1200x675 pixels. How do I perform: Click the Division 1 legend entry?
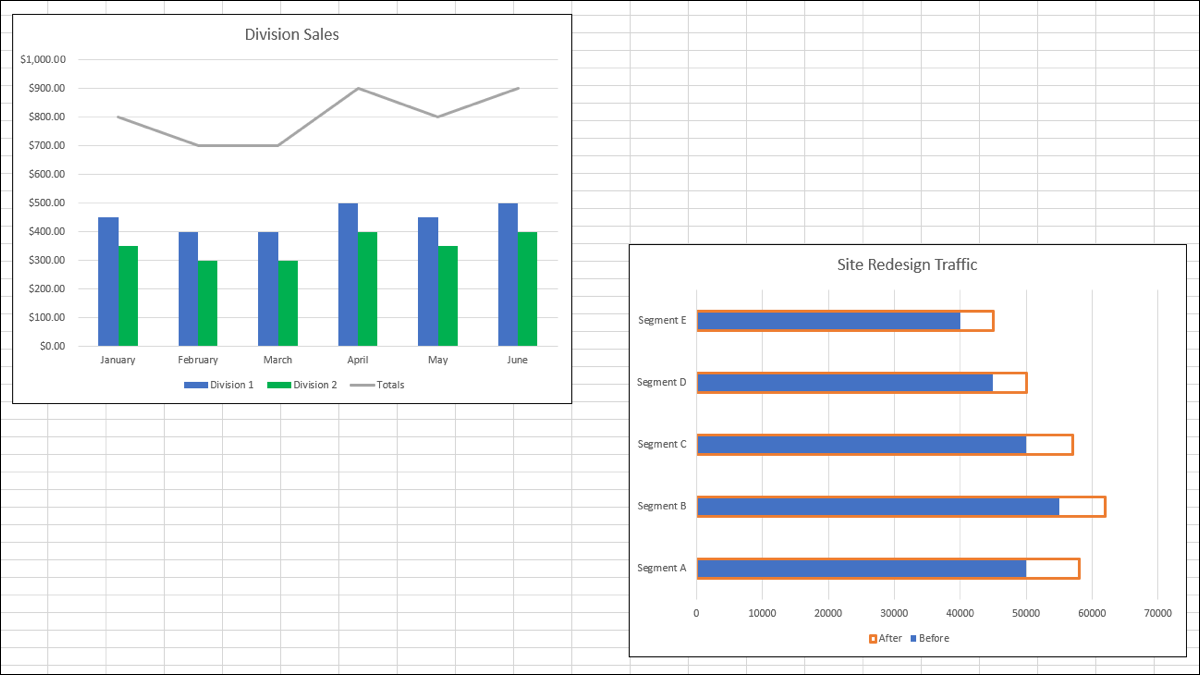(218, 384)
